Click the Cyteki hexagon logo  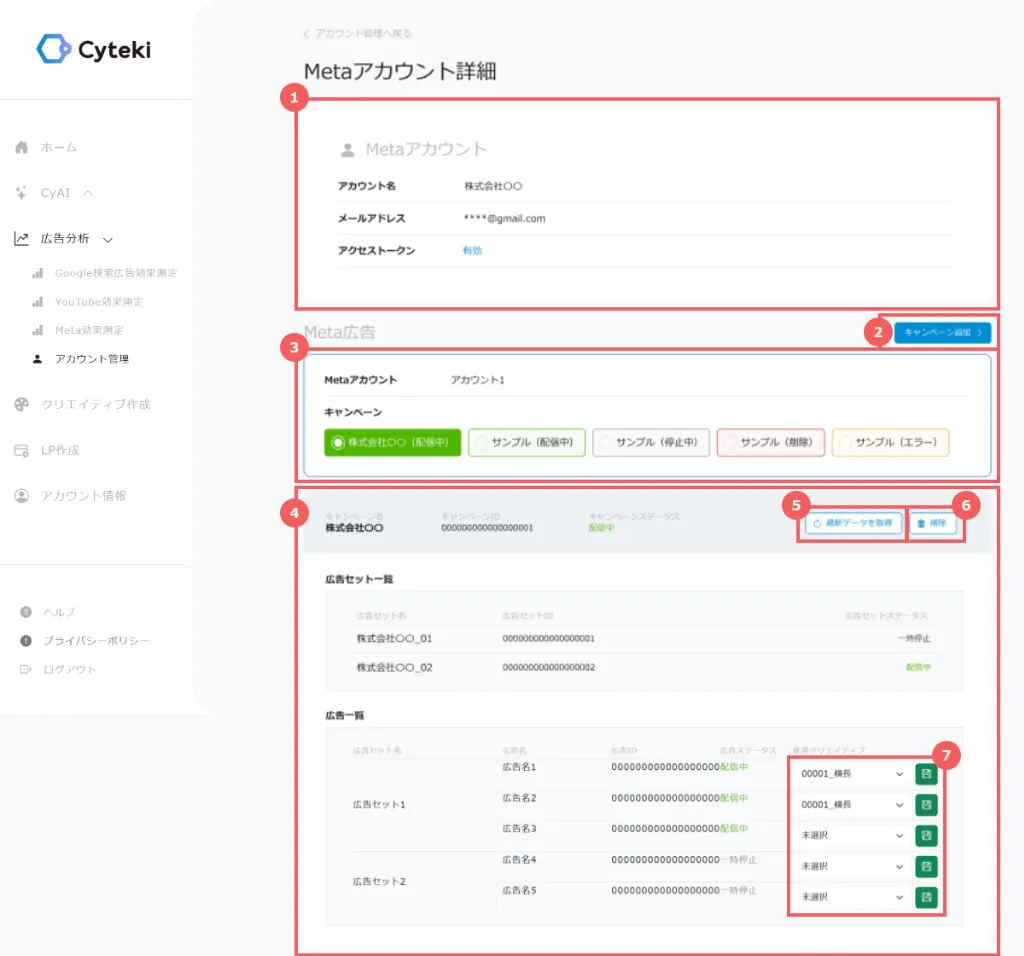54,49
